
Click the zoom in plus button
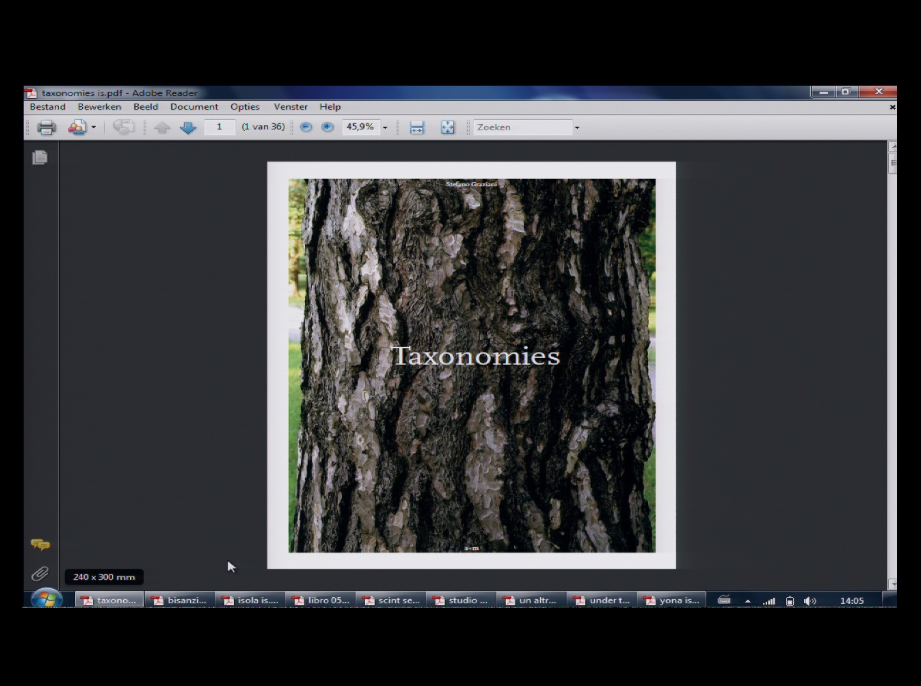(328, 127)
